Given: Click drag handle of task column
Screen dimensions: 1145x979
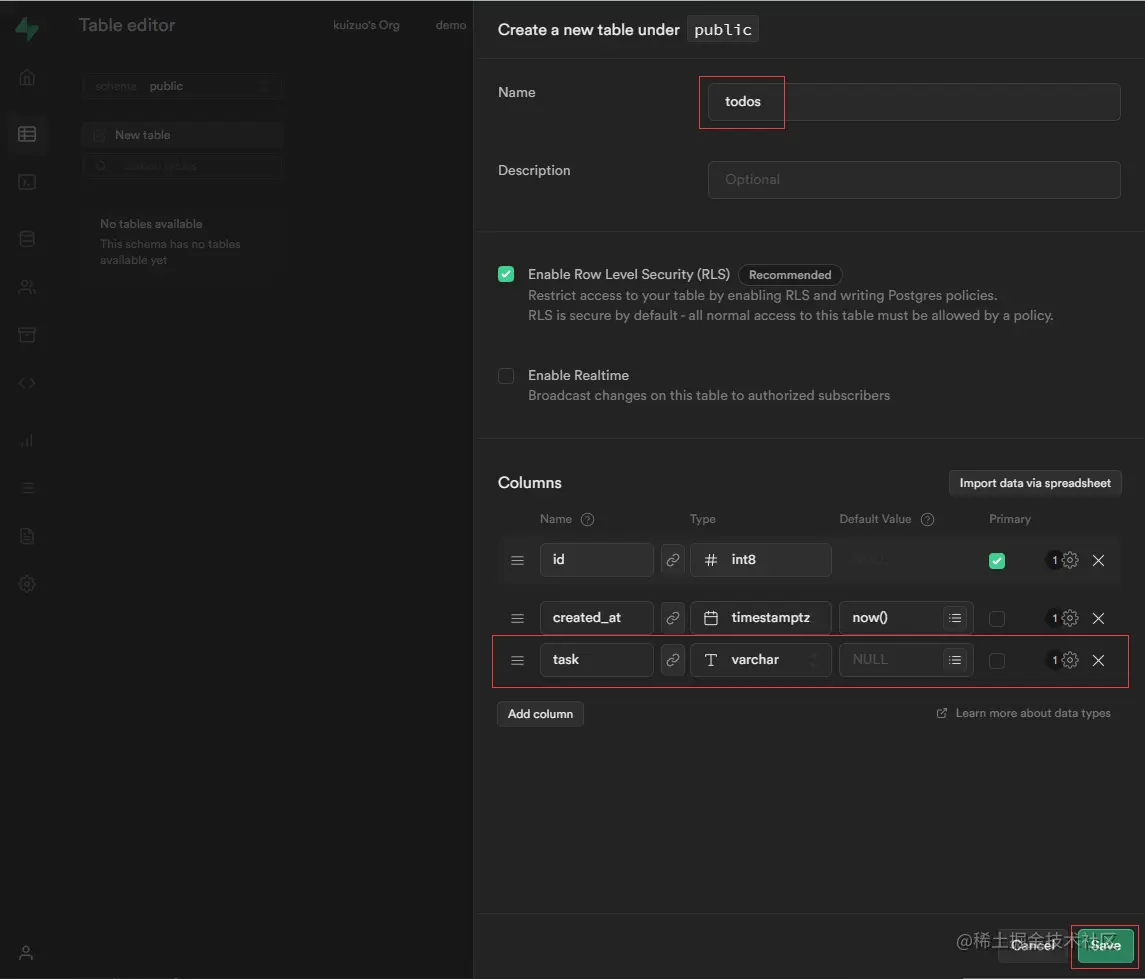Looking at the screenshot, I should coord(517,661).
